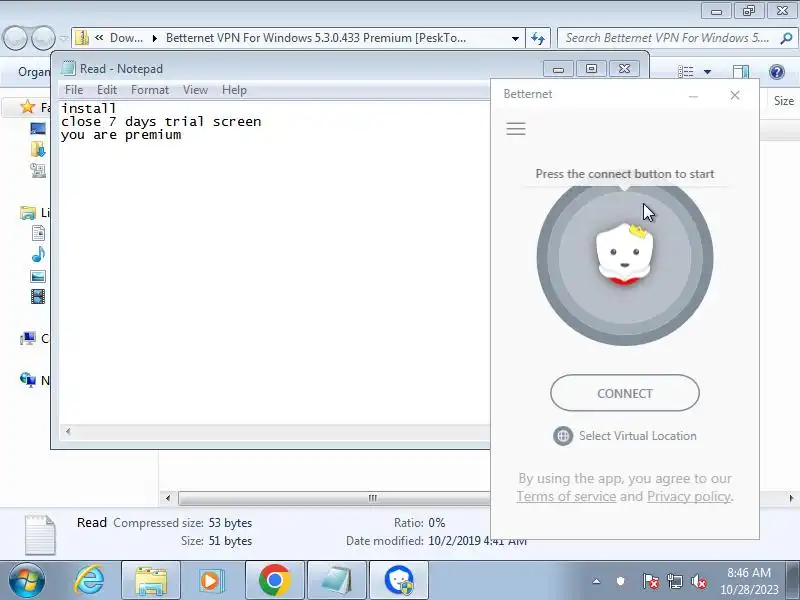Click the Explorer change view icon
This screenshot has width=800, height=600.
(x=685, y=71)
